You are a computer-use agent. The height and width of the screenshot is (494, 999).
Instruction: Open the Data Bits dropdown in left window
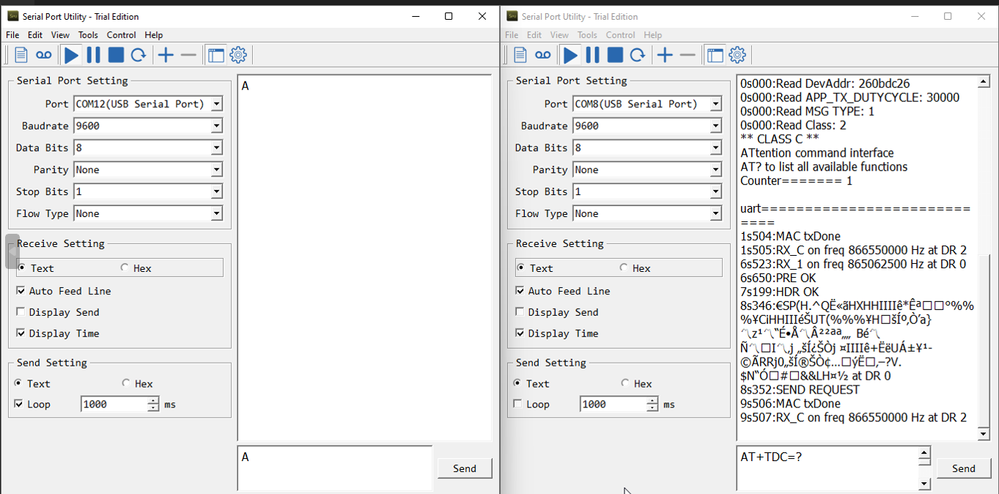(x=217, y=148)
